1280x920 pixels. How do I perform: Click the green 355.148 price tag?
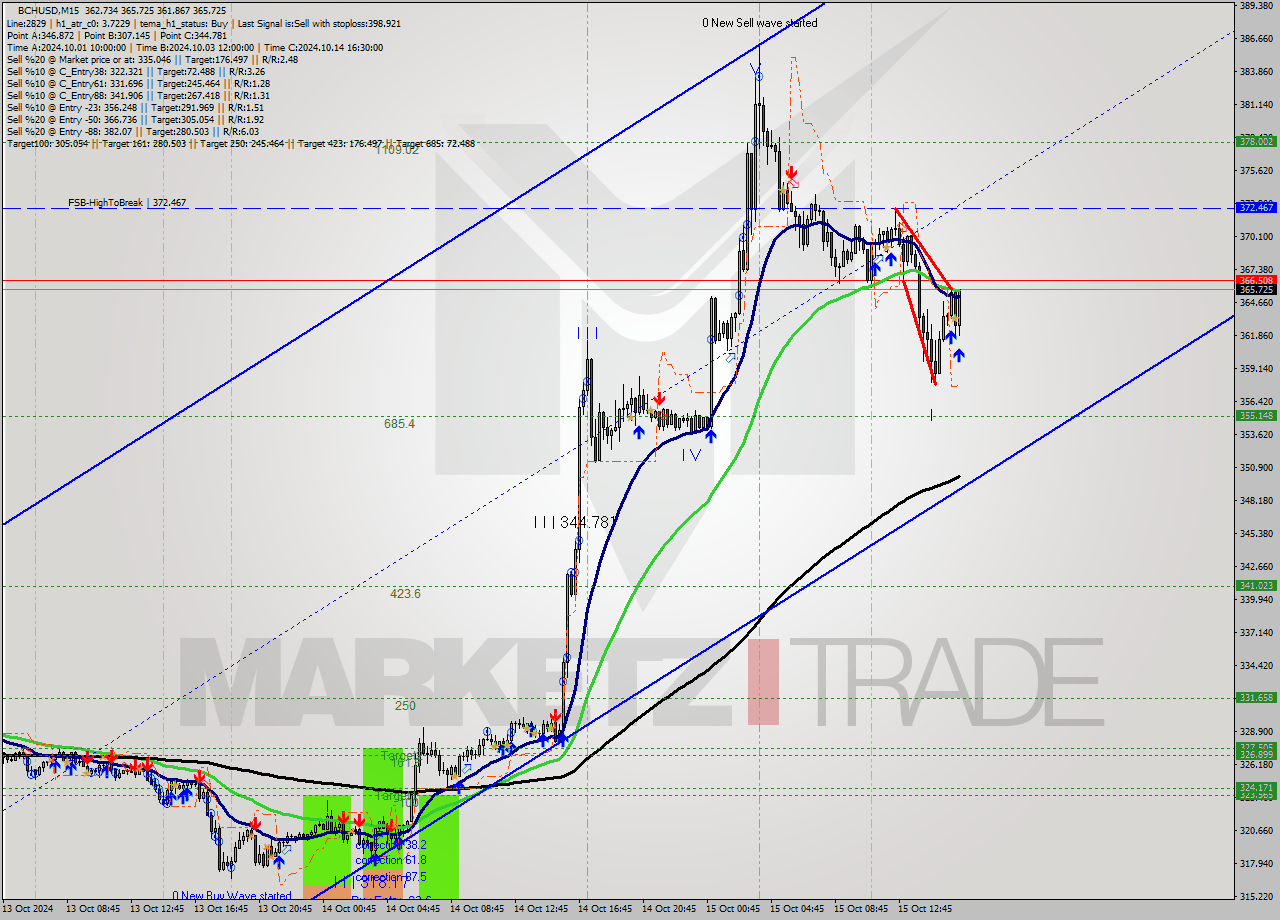tap(1256, 416)
